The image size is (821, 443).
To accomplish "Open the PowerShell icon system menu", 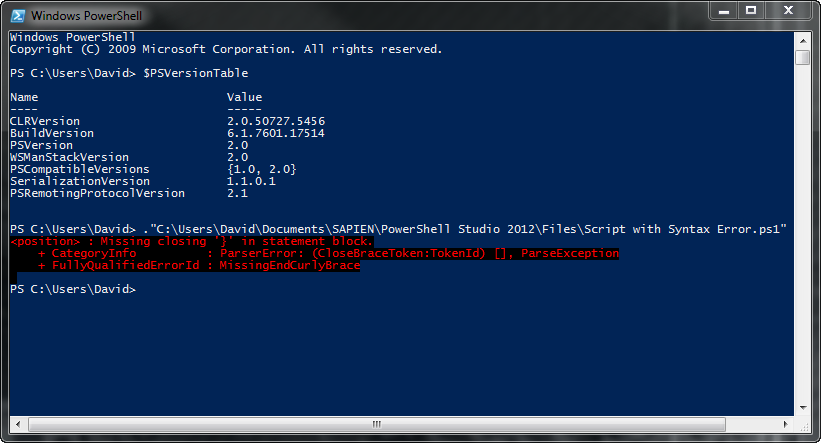I will pos(18,16).
